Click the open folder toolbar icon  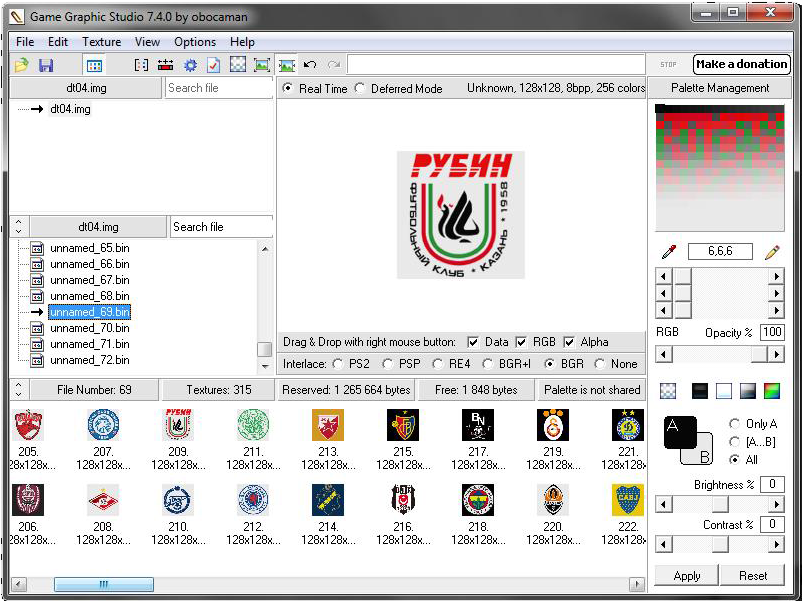21,65
